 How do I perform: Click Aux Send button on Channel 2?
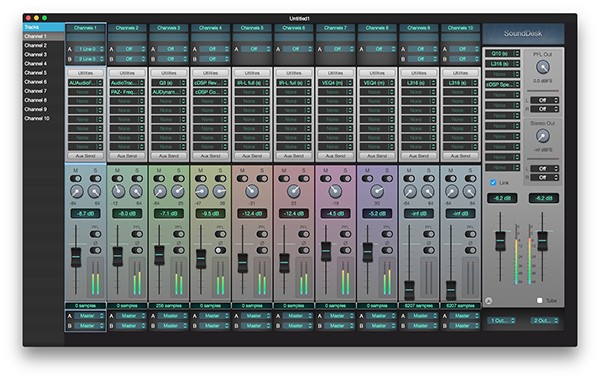(127, 156)
